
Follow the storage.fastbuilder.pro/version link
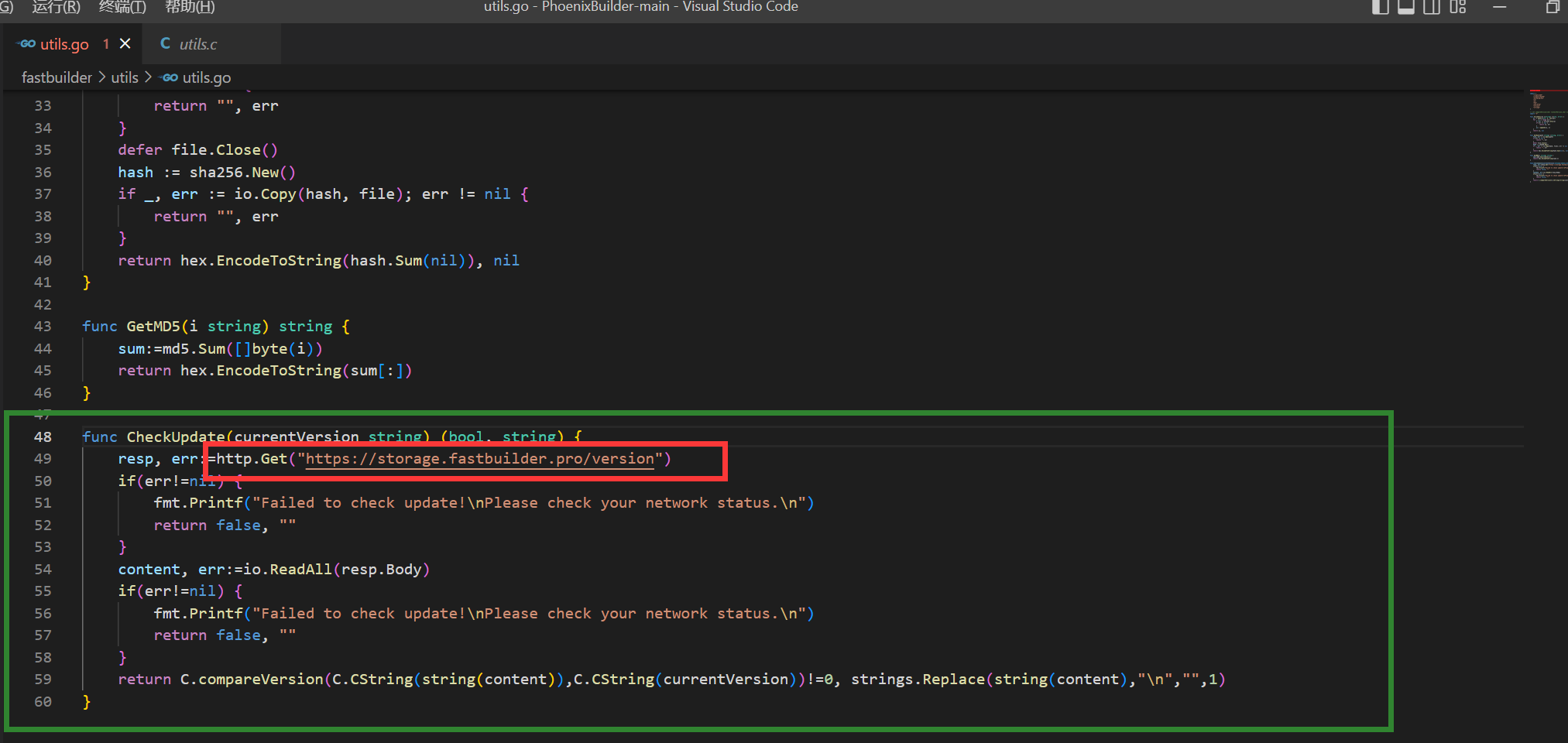coord(479,458)
